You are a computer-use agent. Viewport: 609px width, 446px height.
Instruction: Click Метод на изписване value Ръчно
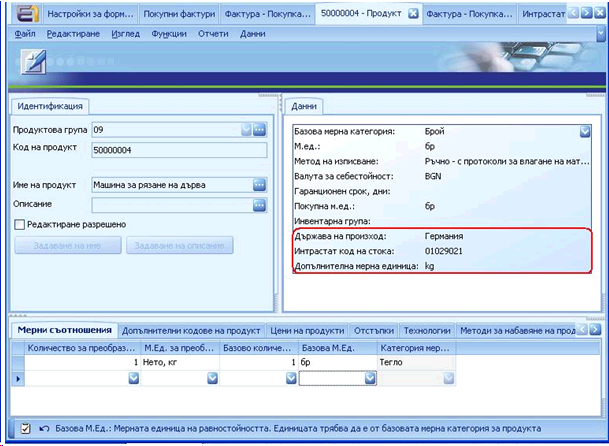point(507,162)
